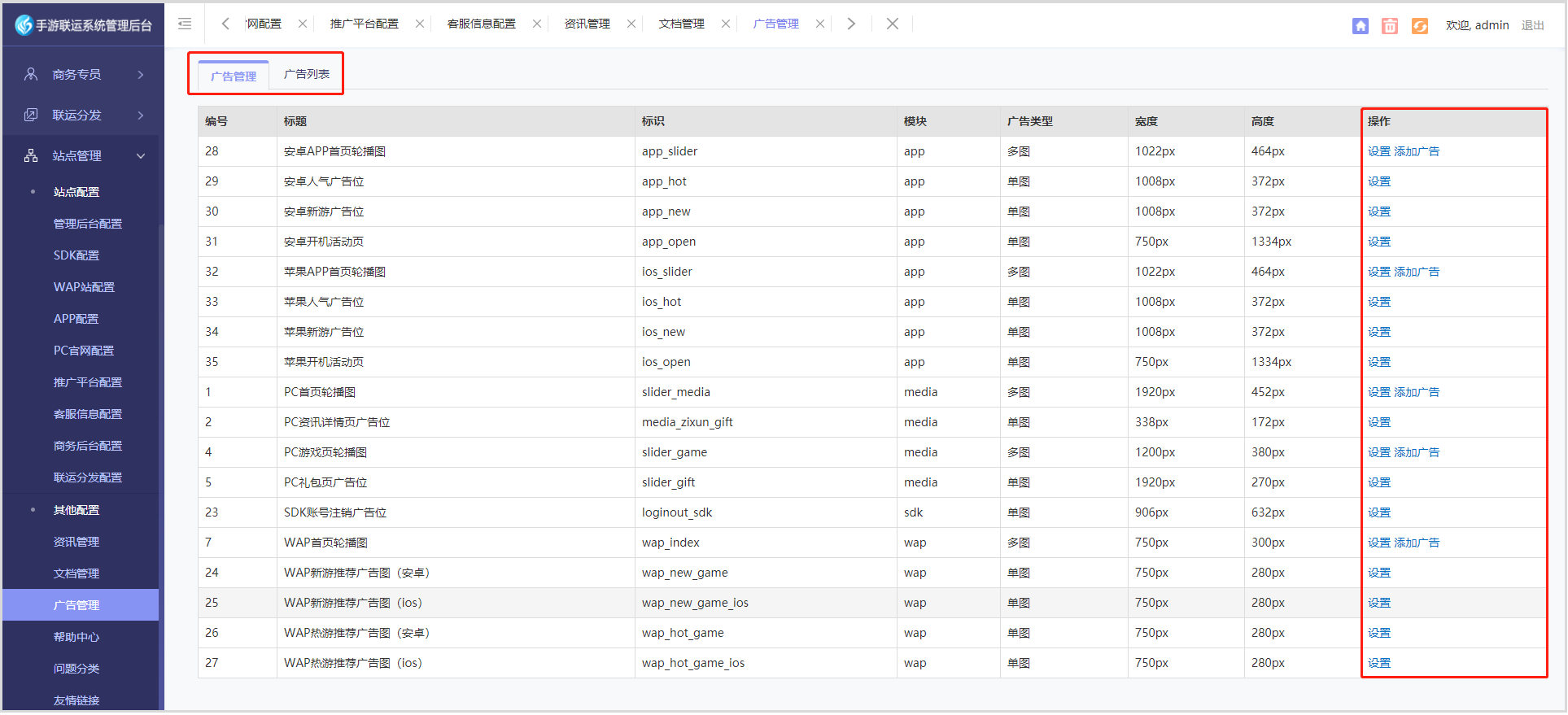Click 添加广告 for WAP首页轮播图

(1417, 543)
